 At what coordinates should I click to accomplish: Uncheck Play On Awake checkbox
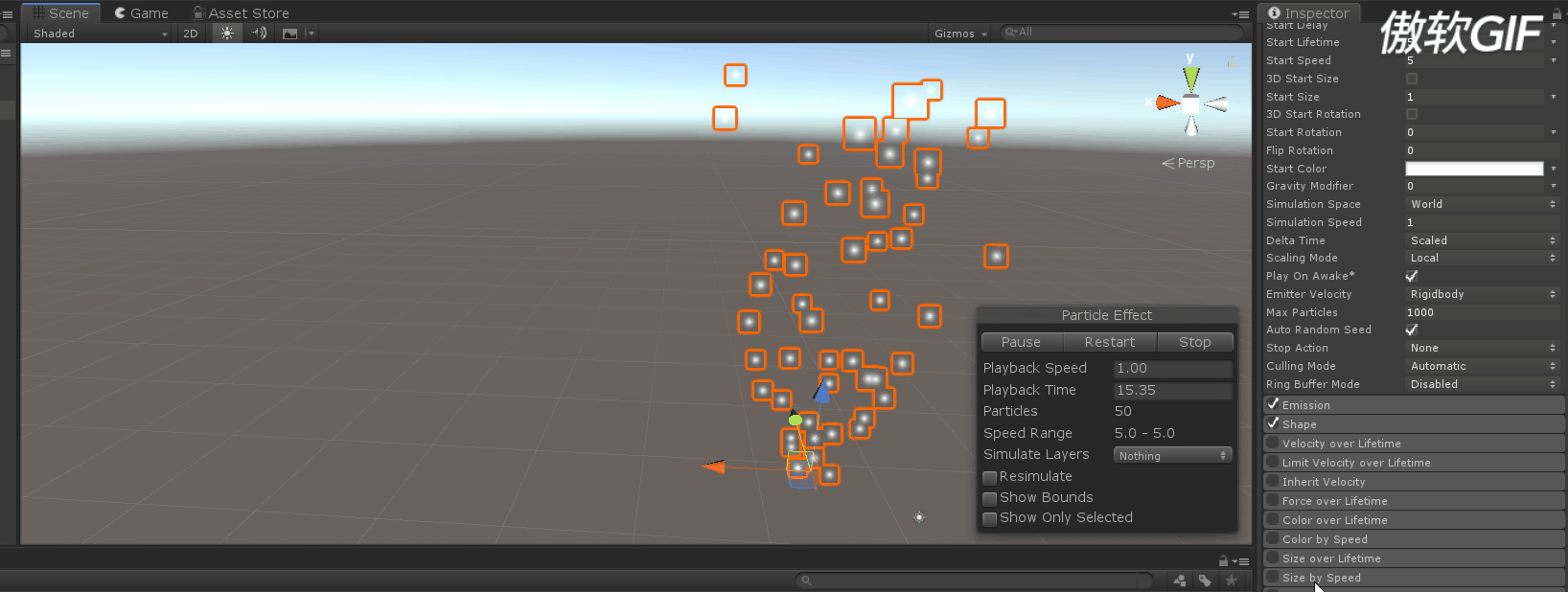point(1411,276)
